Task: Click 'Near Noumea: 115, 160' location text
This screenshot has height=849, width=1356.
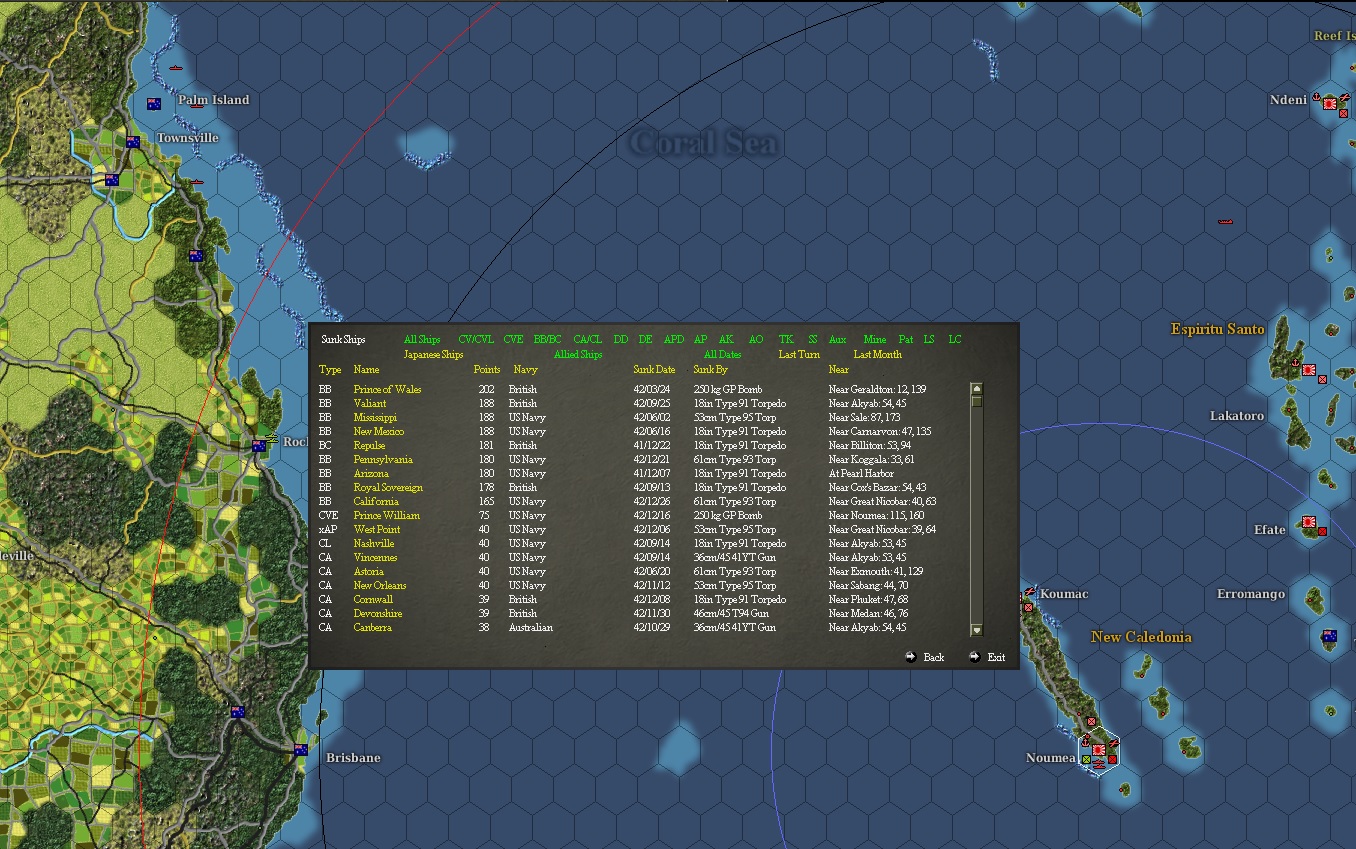Action: coord(877,515)
